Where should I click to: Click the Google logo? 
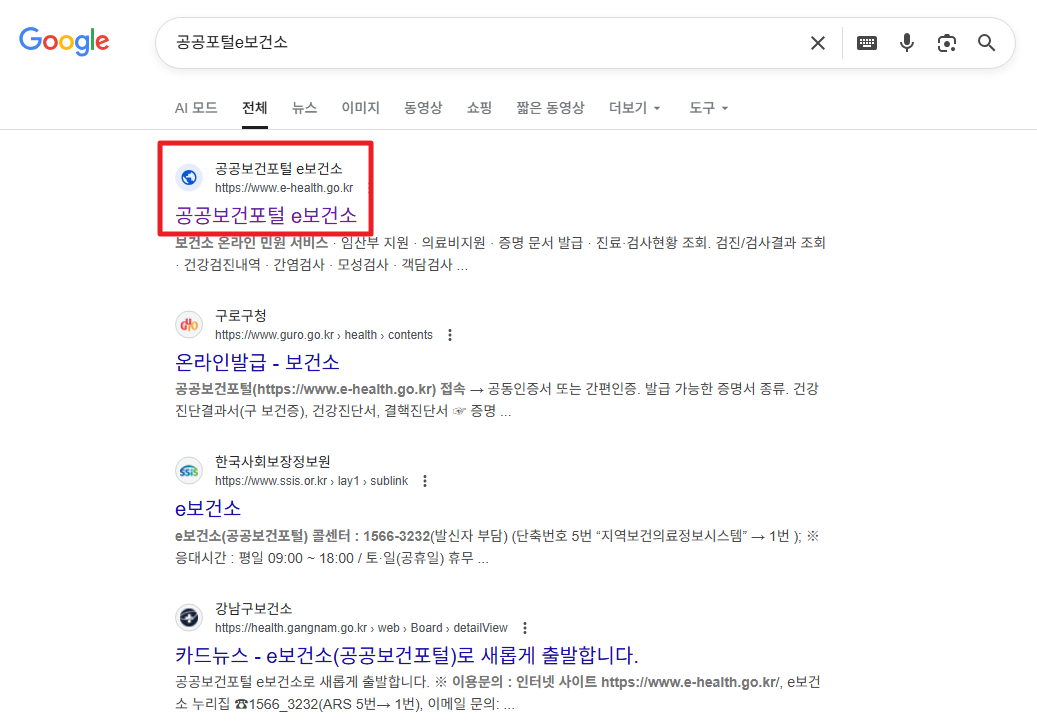pos(64,41)
